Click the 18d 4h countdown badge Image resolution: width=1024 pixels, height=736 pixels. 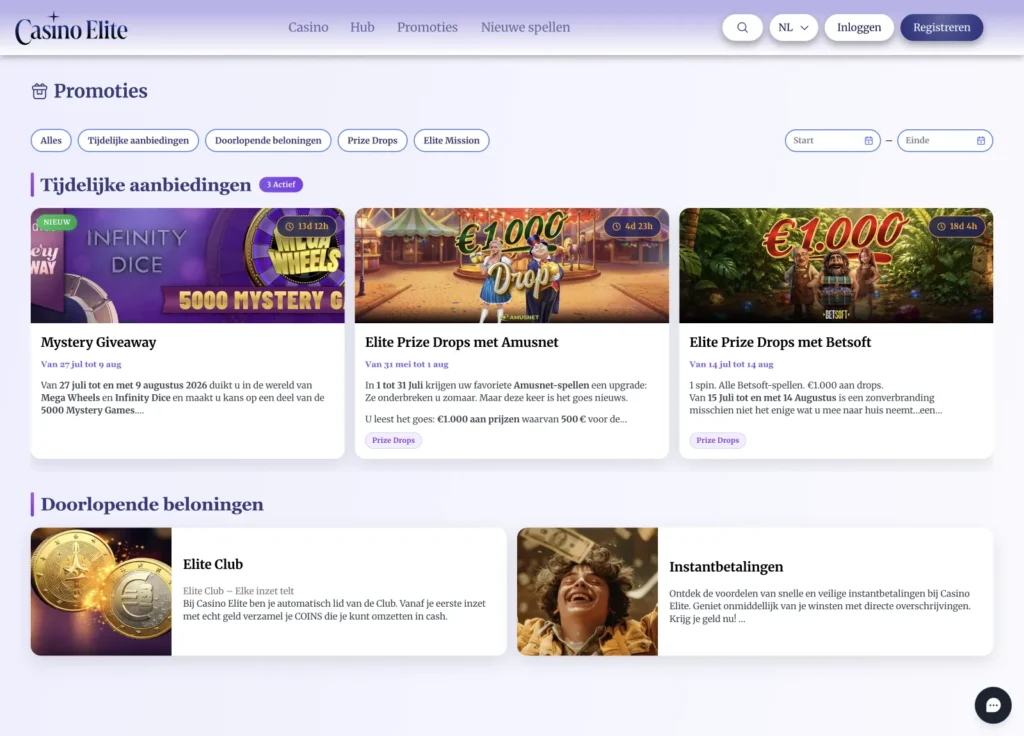point(957,226)
